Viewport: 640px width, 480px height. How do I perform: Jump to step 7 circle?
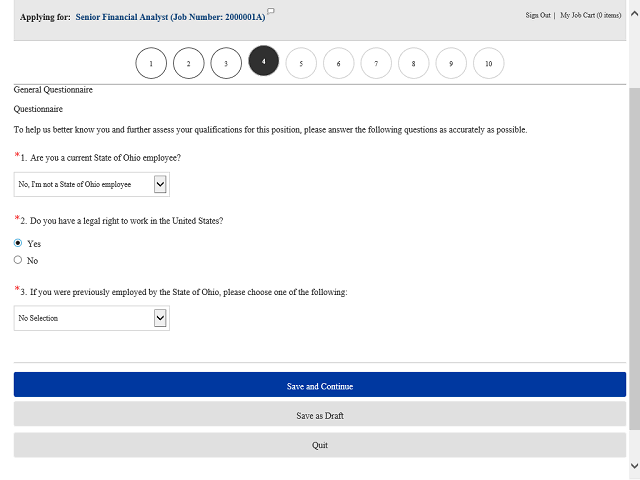point(376,63)
